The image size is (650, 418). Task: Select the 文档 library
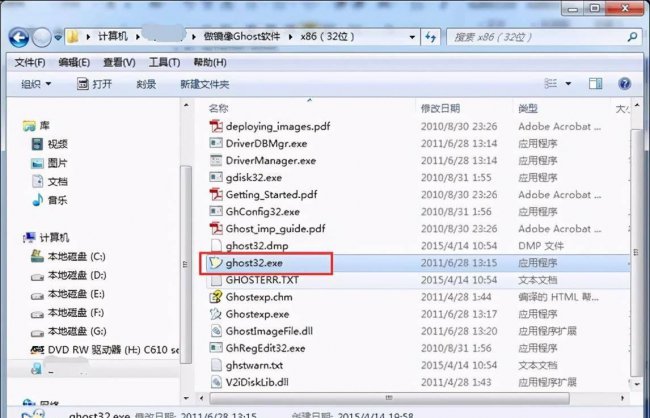(49, 181)
